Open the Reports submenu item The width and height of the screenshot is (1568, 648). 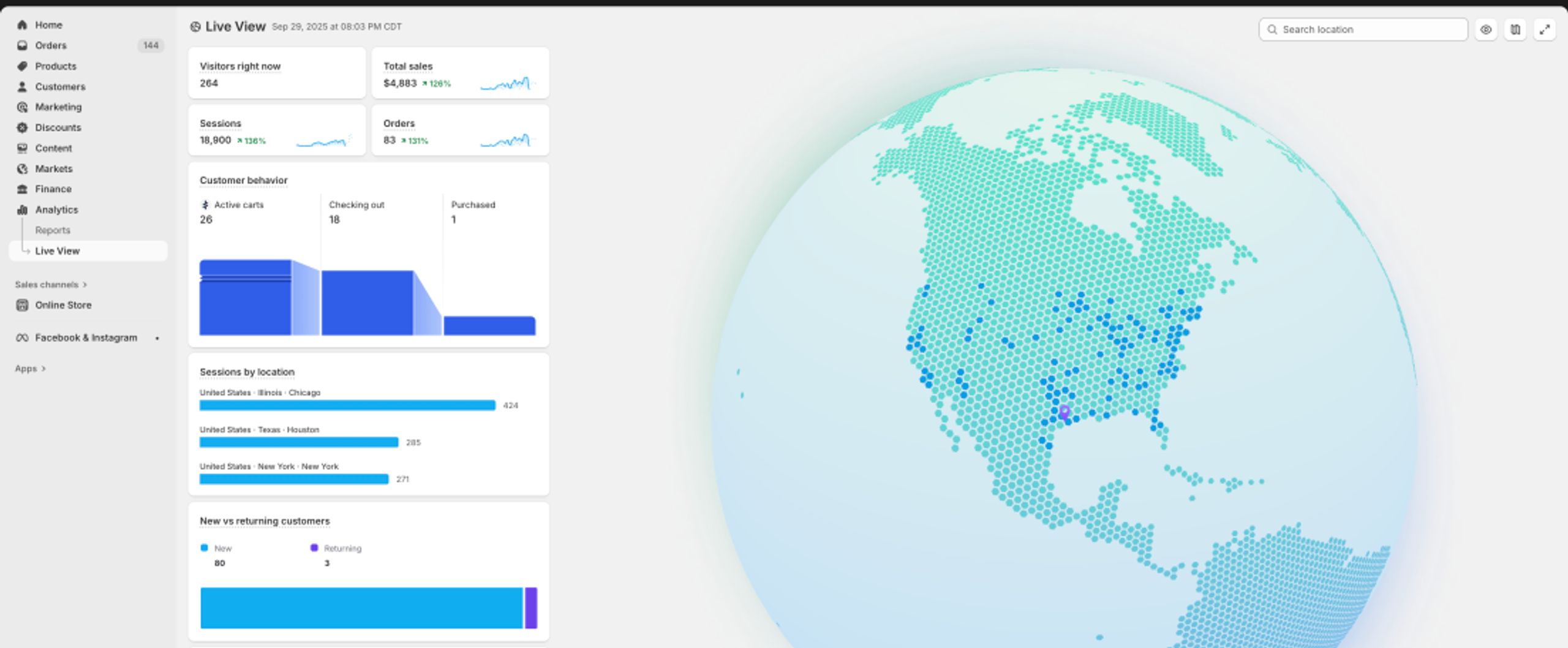pyautogui.click(x=53, y=230)
